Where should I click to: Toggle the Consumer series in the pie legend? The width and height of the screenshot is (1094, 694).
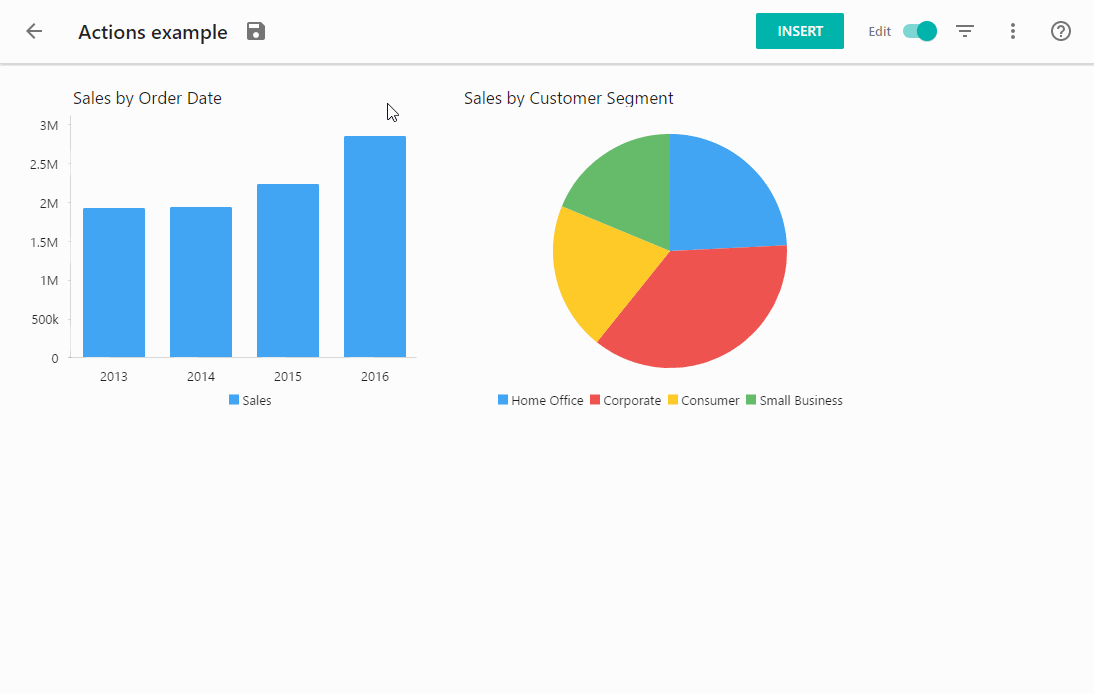pyautogui.click(x=673, y=400)
